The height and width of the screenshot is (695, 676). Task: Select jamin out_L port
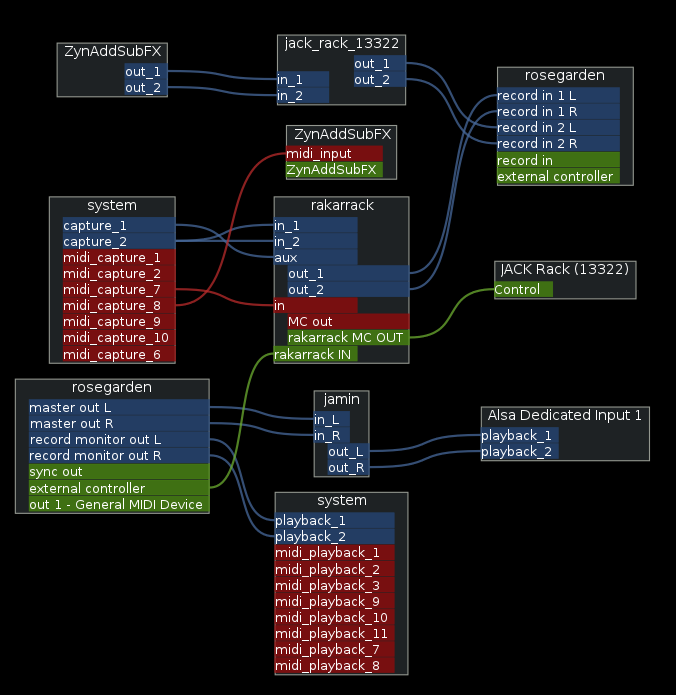[348, 451]
